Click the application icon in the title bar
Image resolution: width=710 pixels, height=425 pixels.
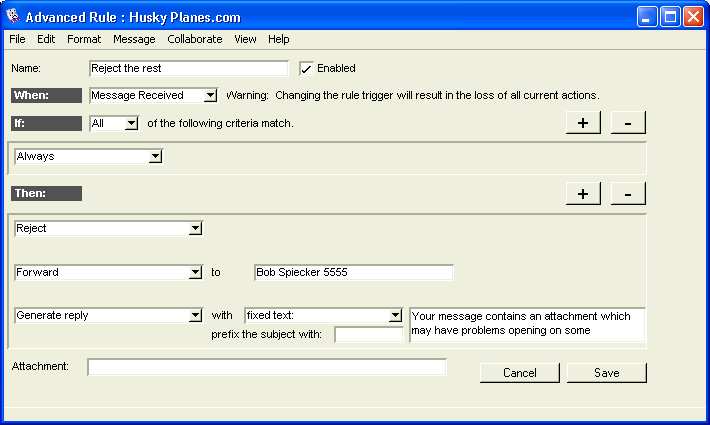coord(14,16)
